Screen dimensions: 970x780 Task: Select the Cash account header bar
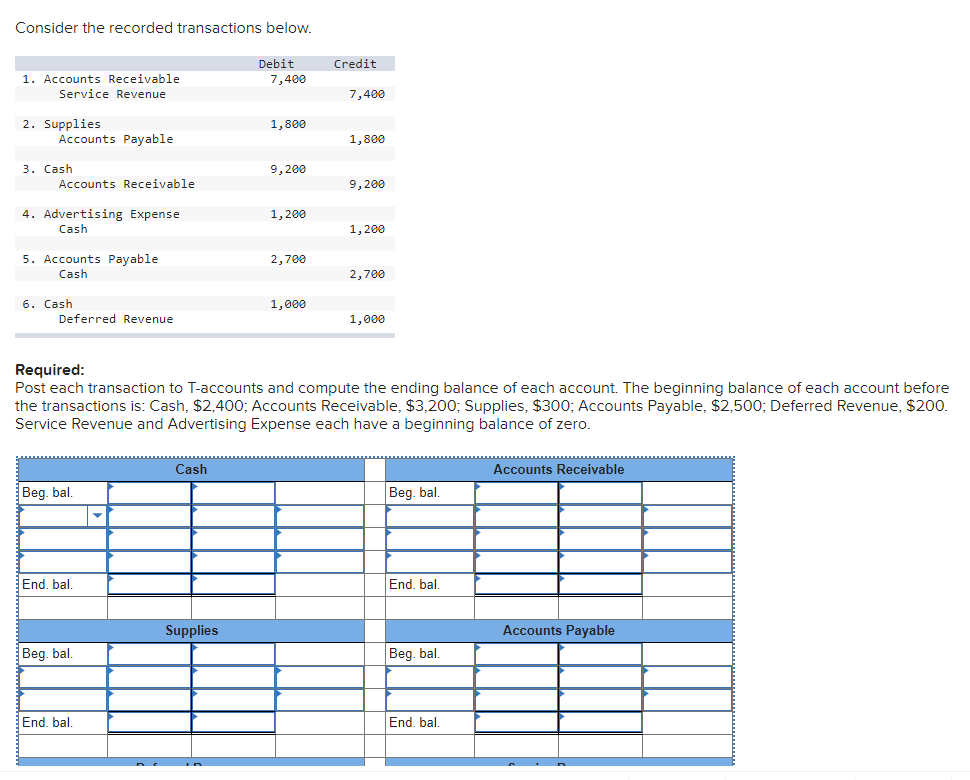point(192,469)
